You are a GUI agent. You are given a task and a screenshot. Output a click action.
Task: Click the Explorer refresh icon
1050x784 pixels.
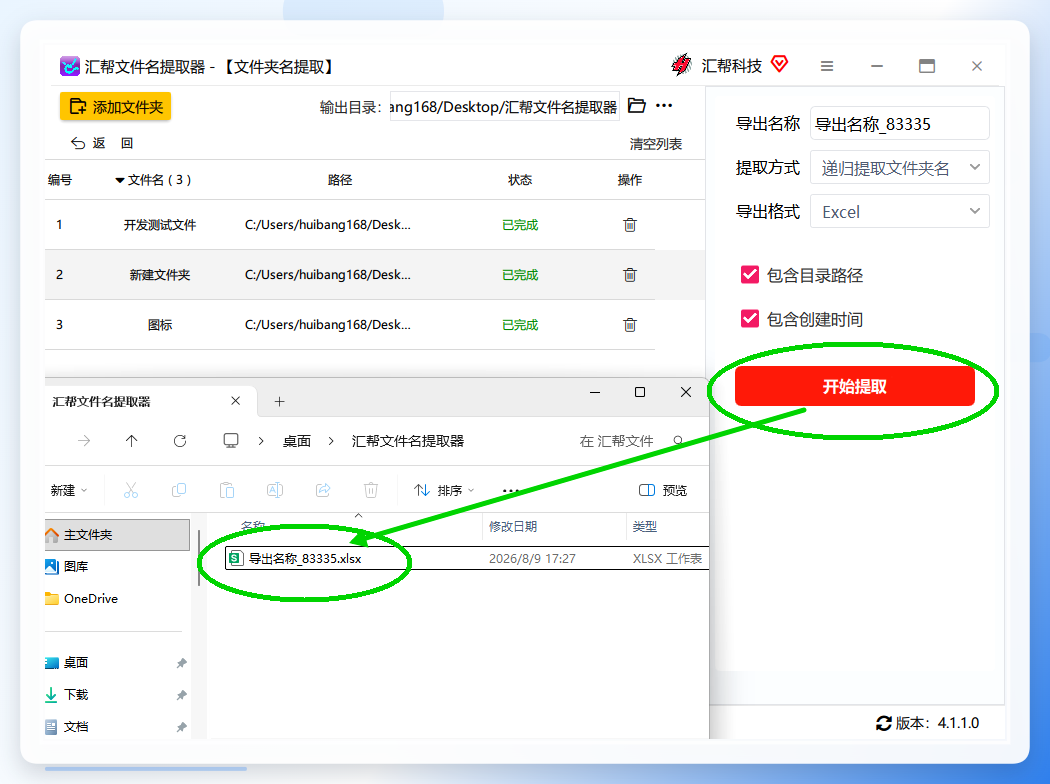tap(179, 441)
